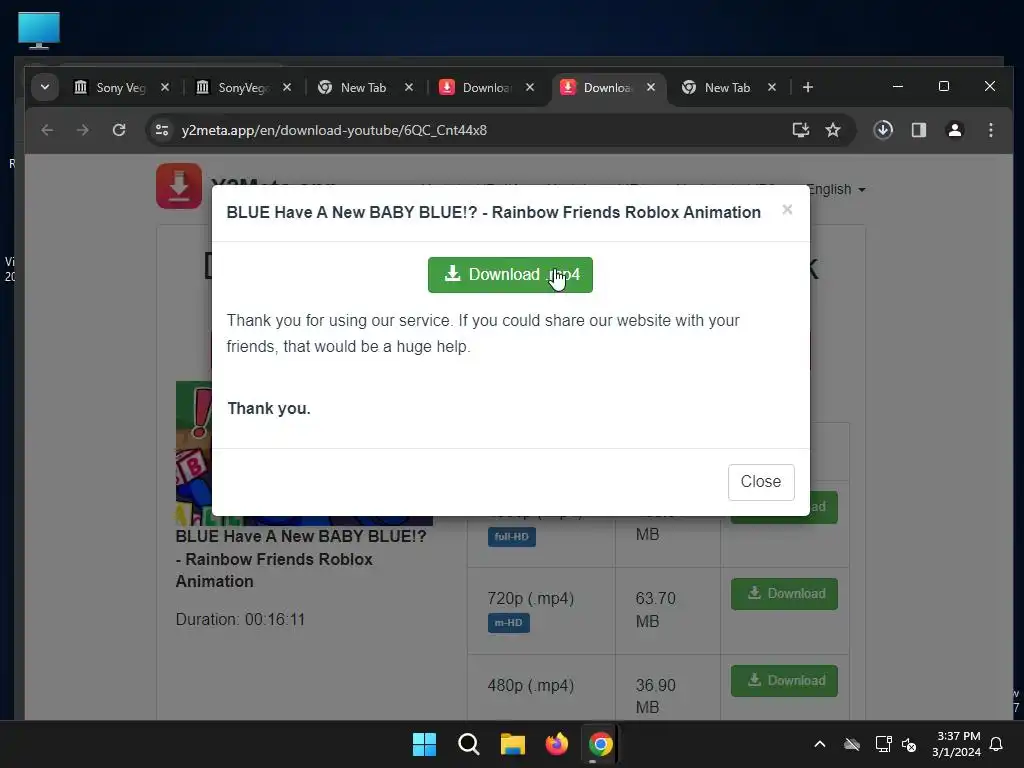
Task: Open Firefox from taskbar
Action: coord(556,744)
